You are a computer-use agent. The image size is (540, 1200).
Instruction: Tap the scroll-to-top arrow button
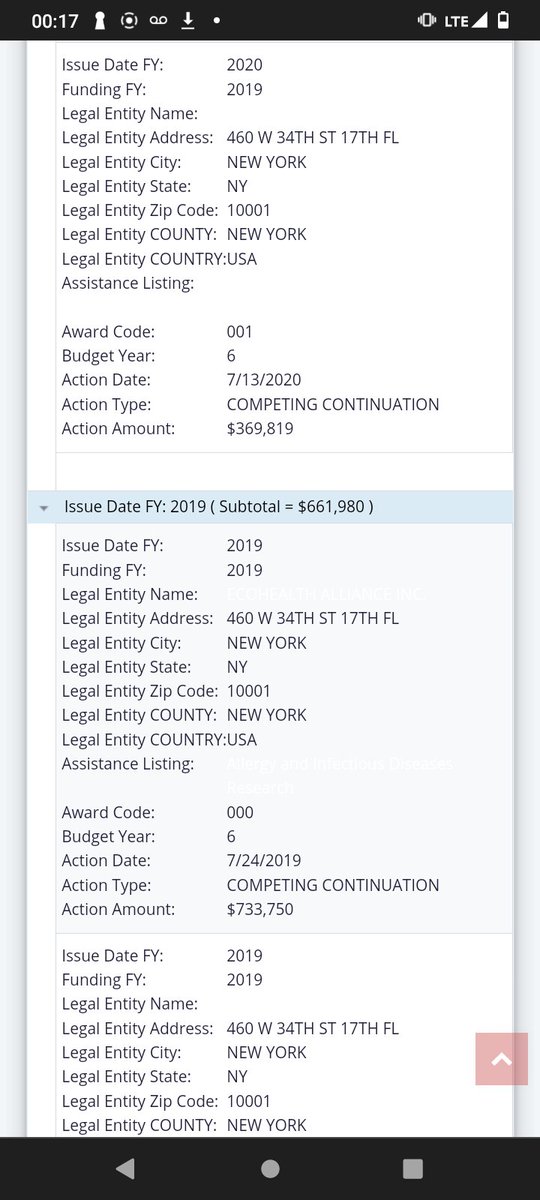(502, 1059)
